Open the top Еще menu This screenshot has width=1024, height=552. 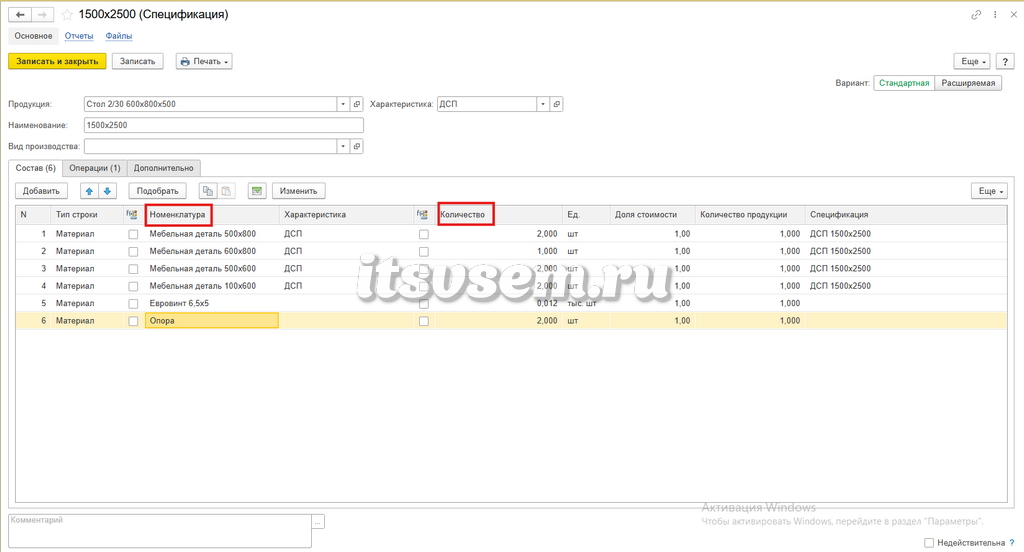point(973,61)
